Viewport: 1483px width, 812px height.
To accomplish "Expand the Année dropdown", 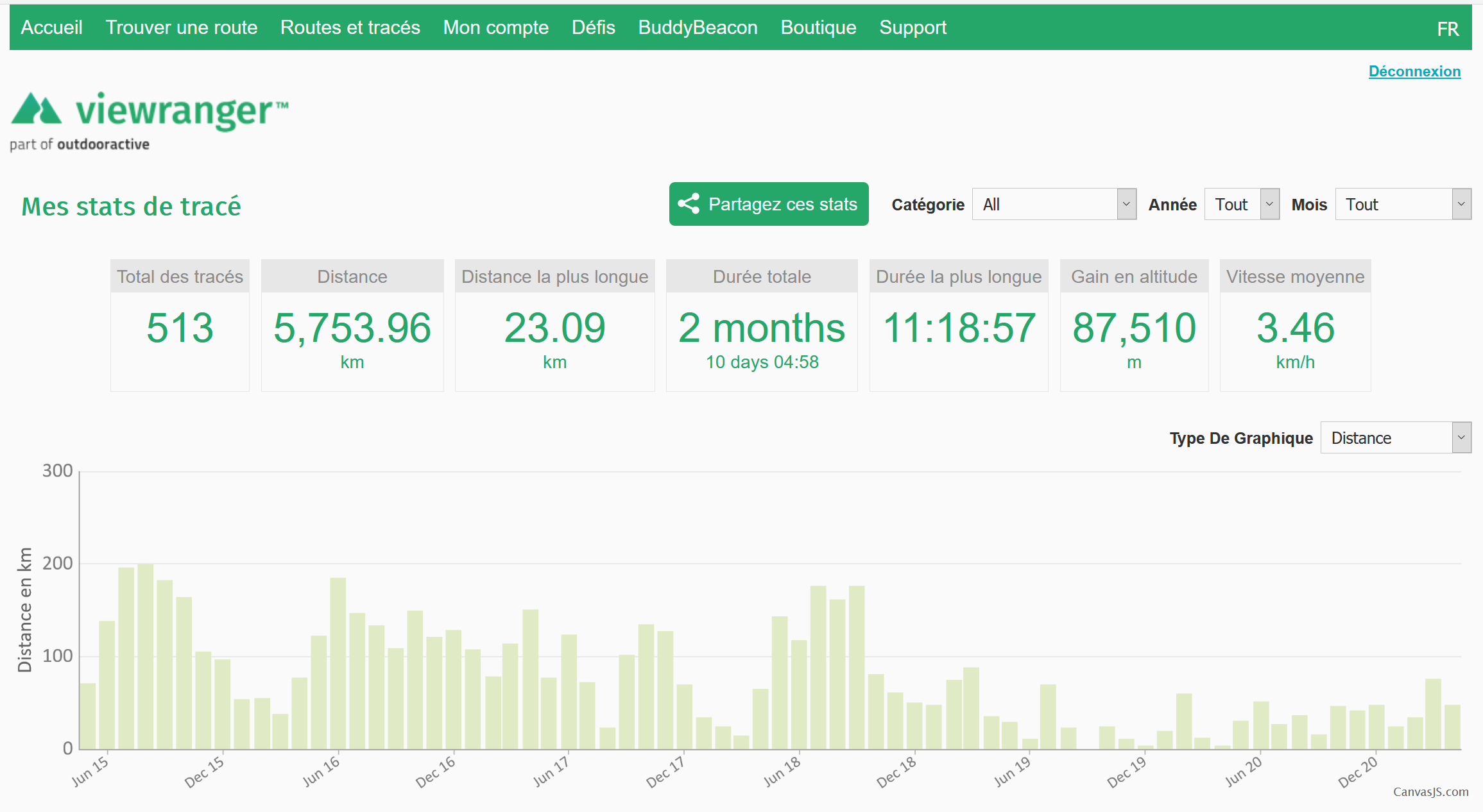I will click(1241, 204).
